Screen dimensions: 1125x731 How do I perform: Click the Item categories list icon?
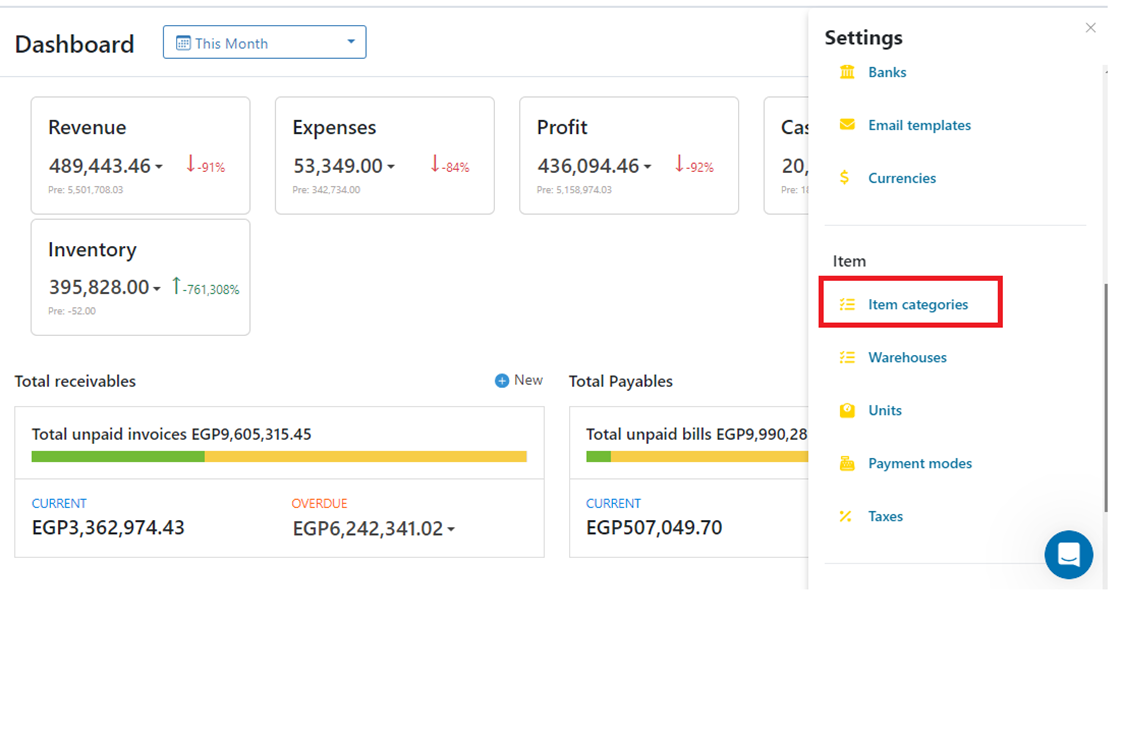click(x=847, y=304)
